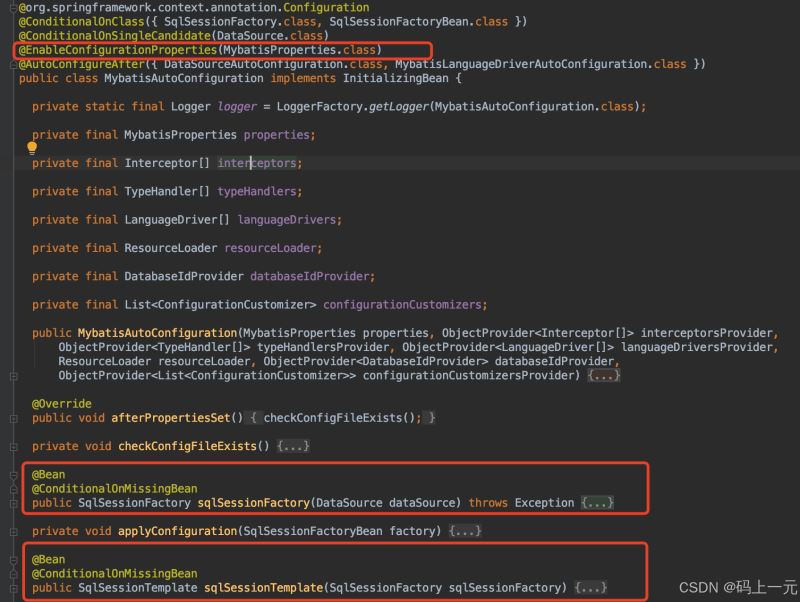Click MybatisAutoConfiguration constructor name
This screenshot has height=602, width=800.
pyautogui.click(x=157, y=333)
